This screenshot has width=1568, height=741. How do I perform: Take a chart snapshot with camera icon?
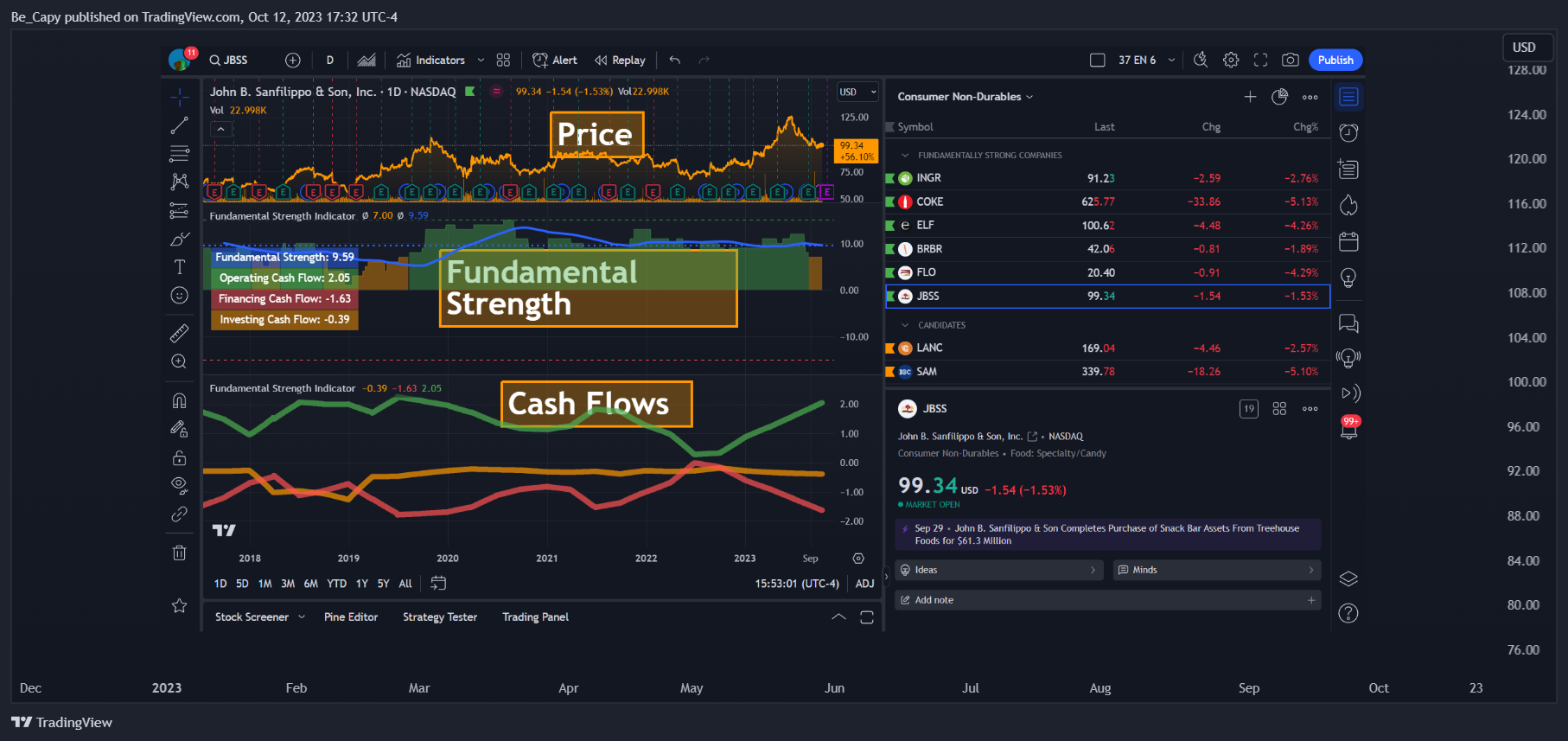pos(1290,60)
